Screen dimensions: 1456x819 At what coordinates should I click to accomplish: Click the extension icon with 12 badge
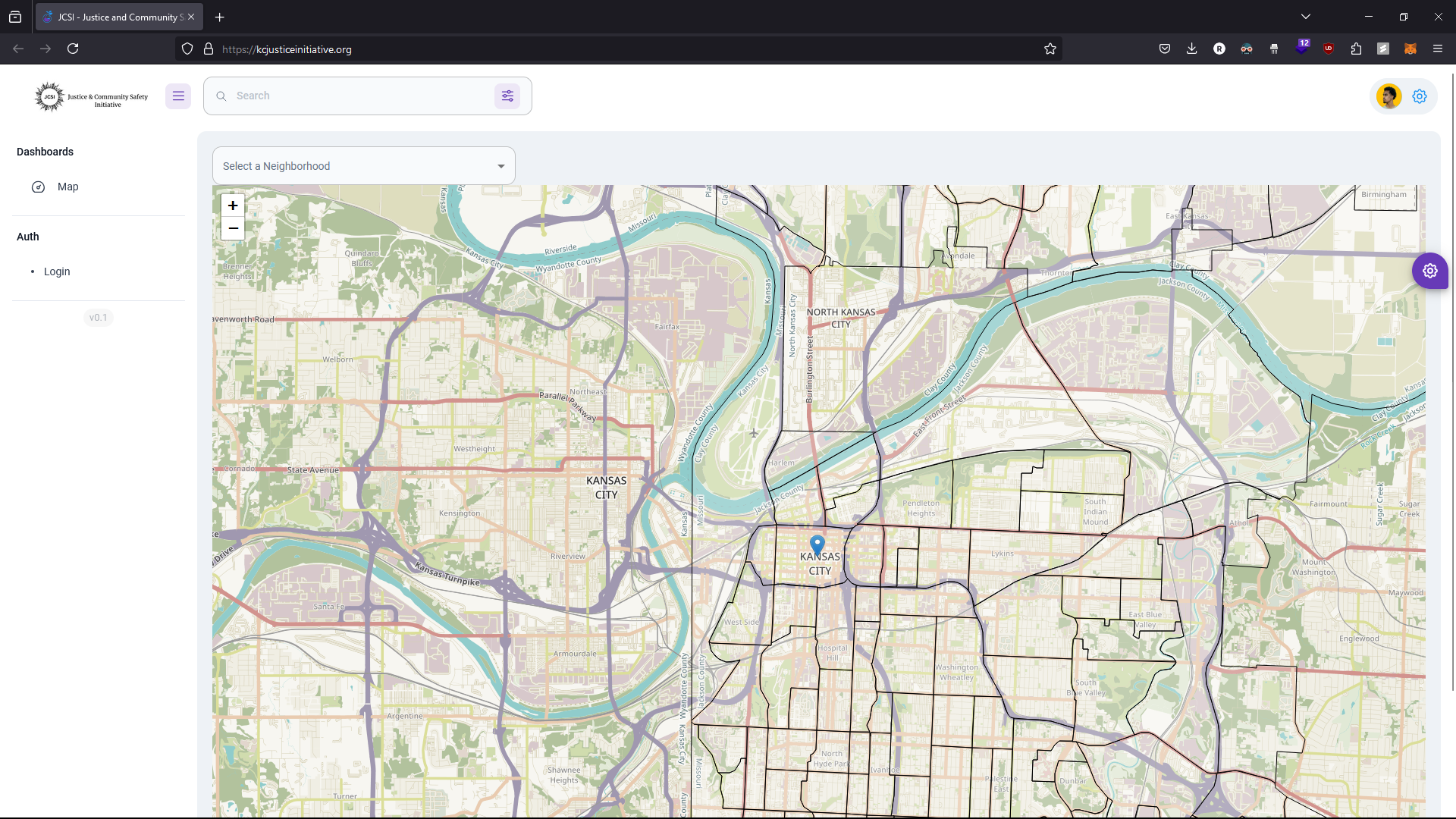tap(1302, 49)
